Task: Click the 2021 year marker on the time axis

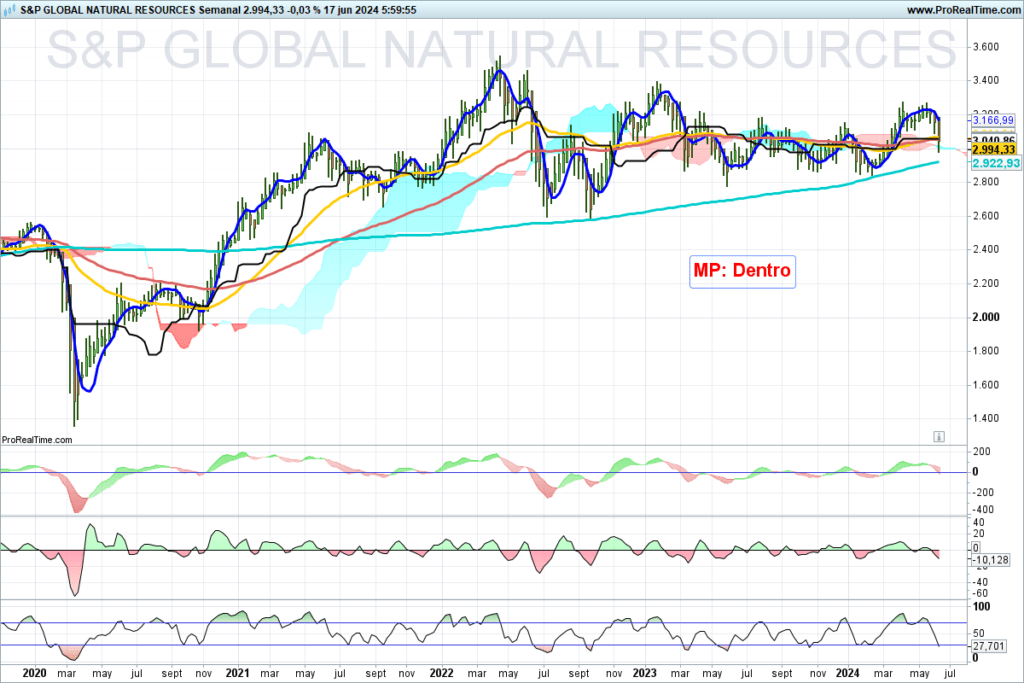Action: click(237, 673)
